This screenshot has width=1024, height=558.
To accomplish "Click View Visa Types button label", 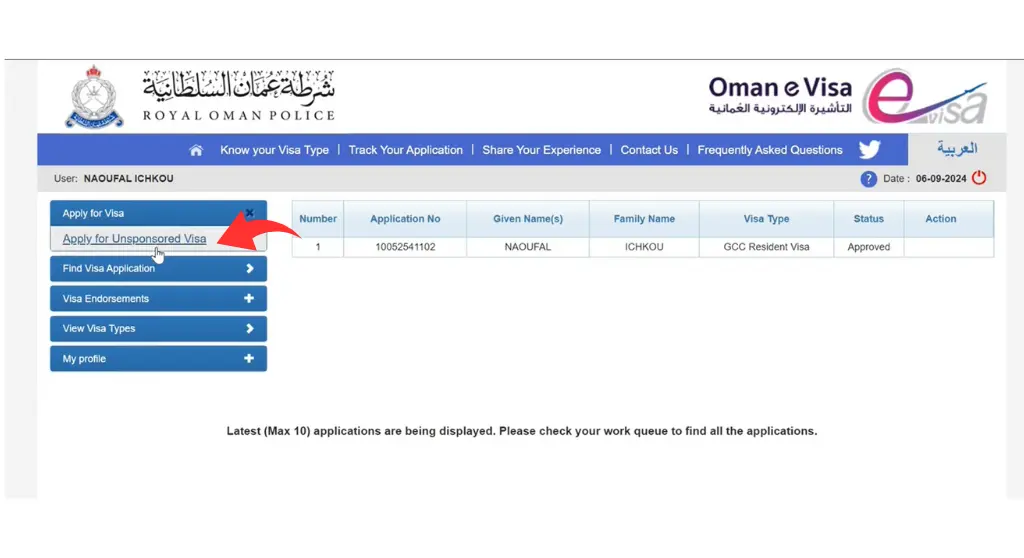I will pyautogui.click(x=99, y=329).
